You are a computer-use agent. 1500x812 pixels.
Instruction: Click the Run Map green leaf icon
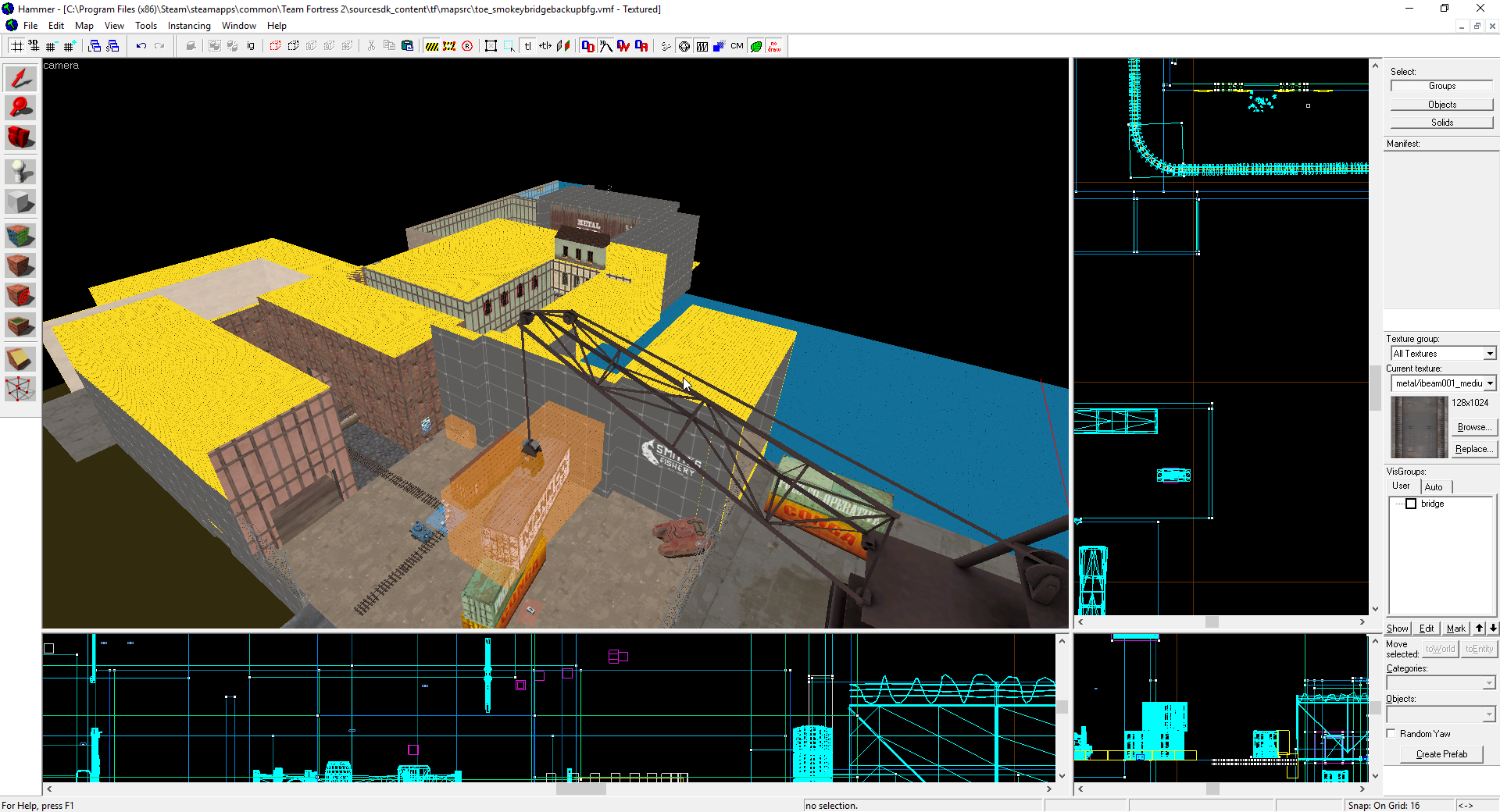756,46
